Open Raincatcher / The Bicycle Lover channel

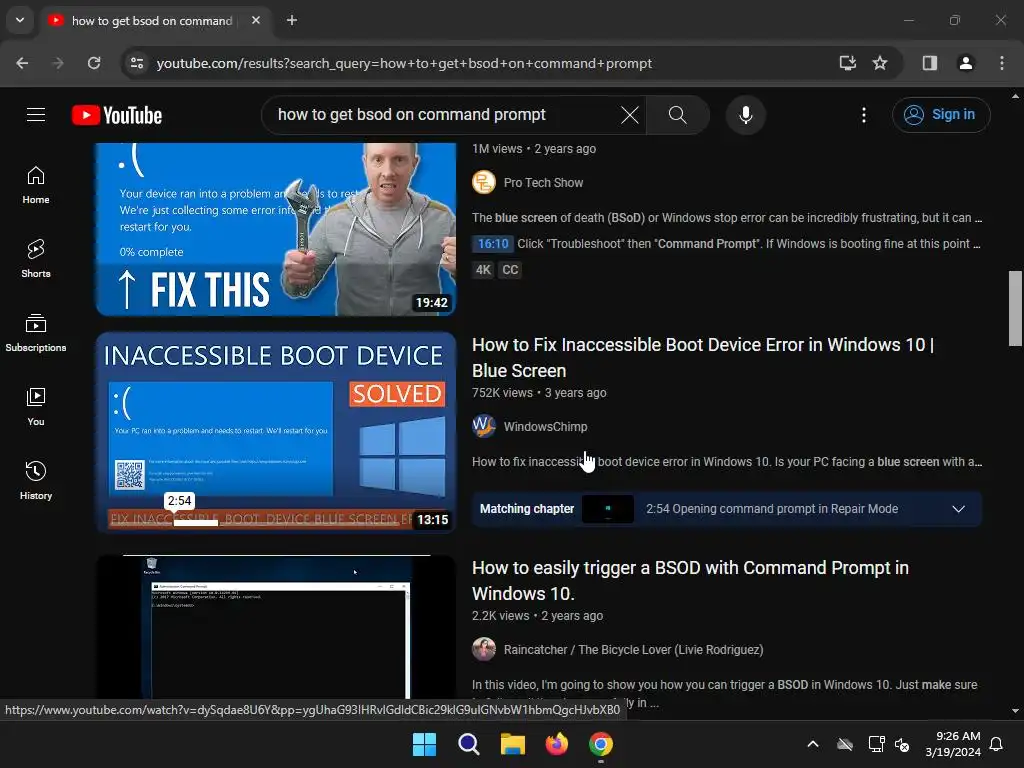pos(633,650)
